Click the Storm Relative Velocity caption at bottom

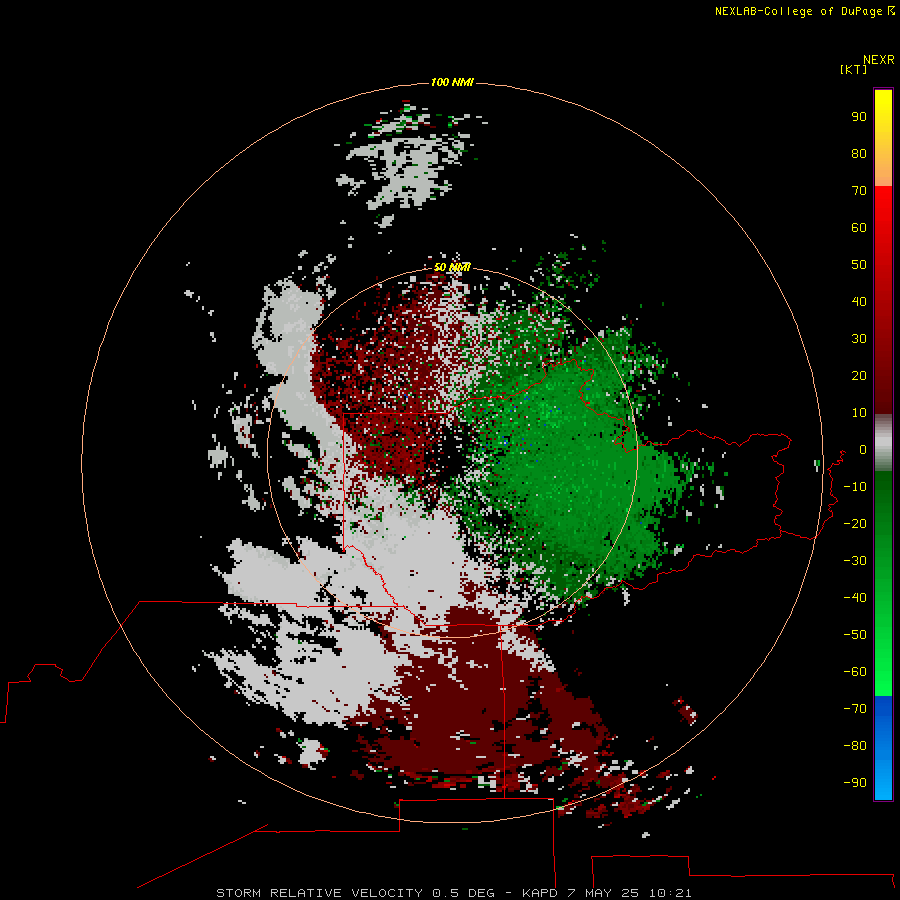454,893
